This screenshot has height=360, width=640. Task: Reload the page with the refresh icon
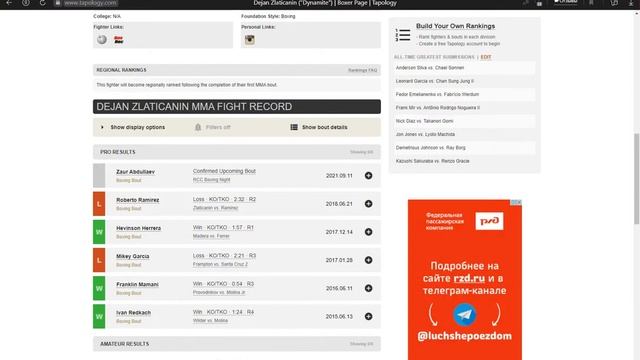[42, 3]
